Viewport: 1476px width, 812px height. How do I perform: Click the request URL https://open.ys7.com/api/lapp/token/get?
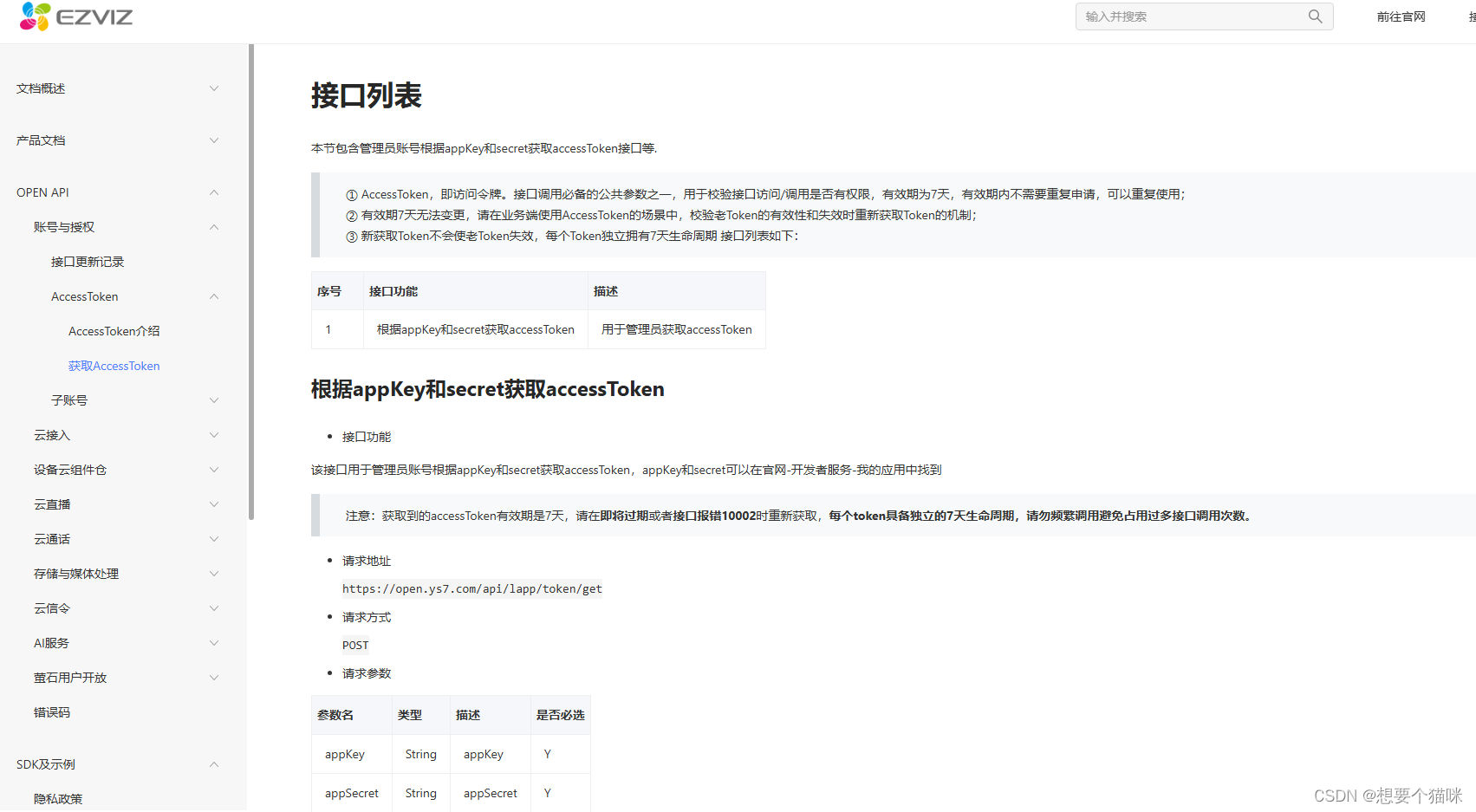point(472,589)
